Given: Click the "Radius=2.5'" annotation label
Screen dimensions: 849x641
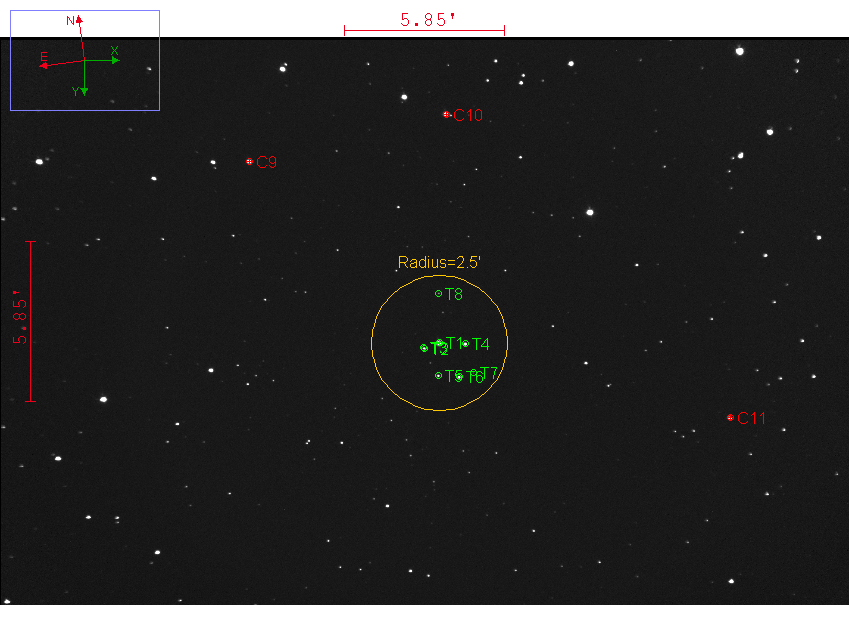Looking at the screenshot, I should click(440, 263).
